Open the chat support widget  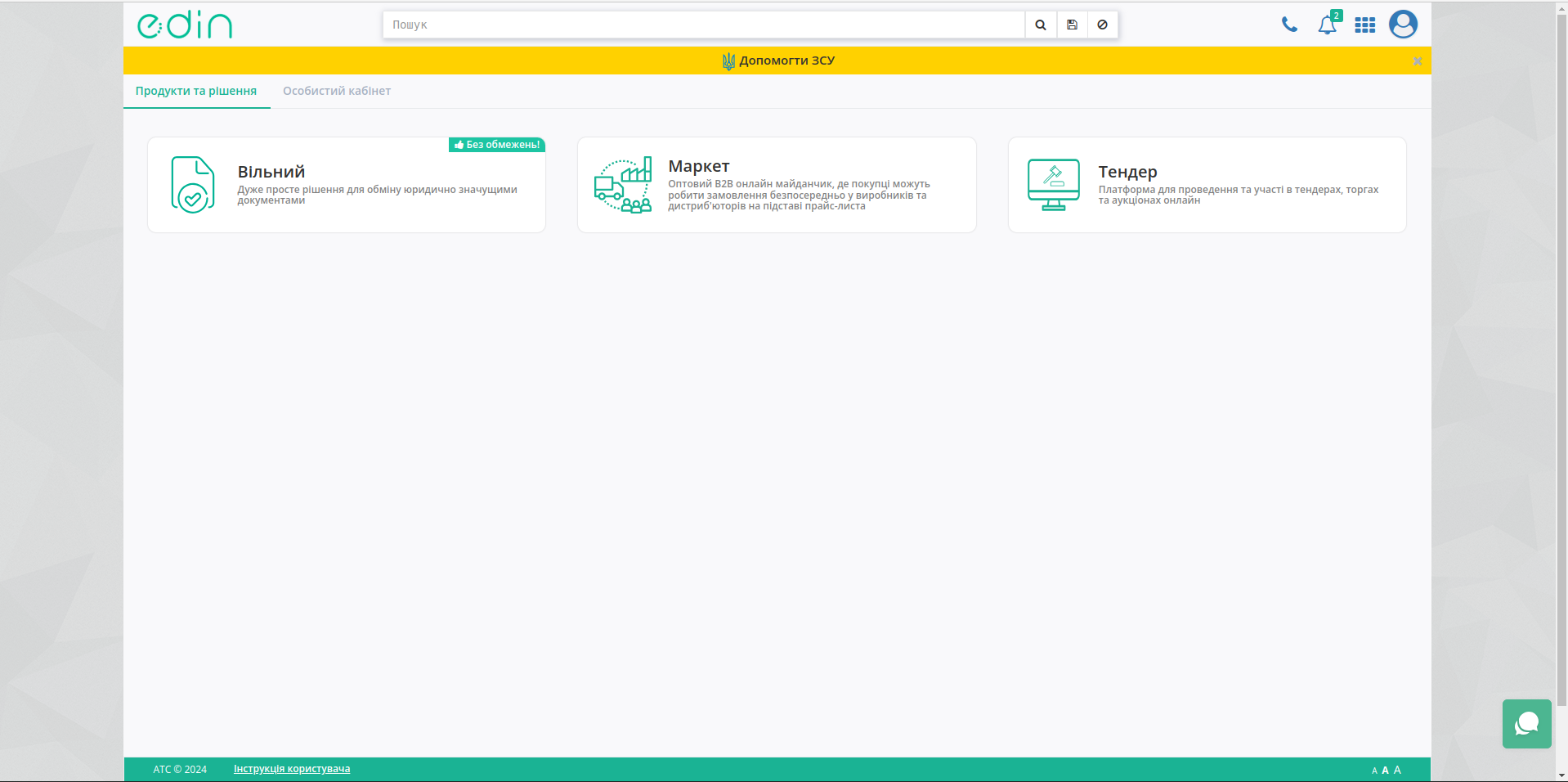1526,724
